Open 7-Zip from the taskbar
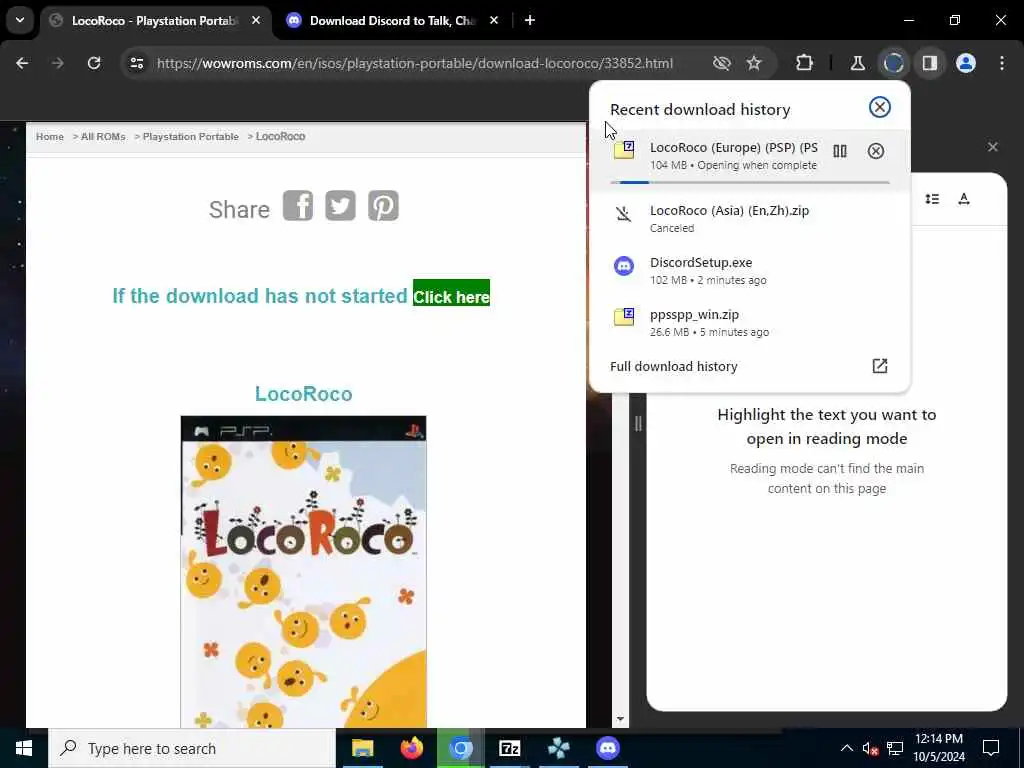 click(x=509, y=748)
